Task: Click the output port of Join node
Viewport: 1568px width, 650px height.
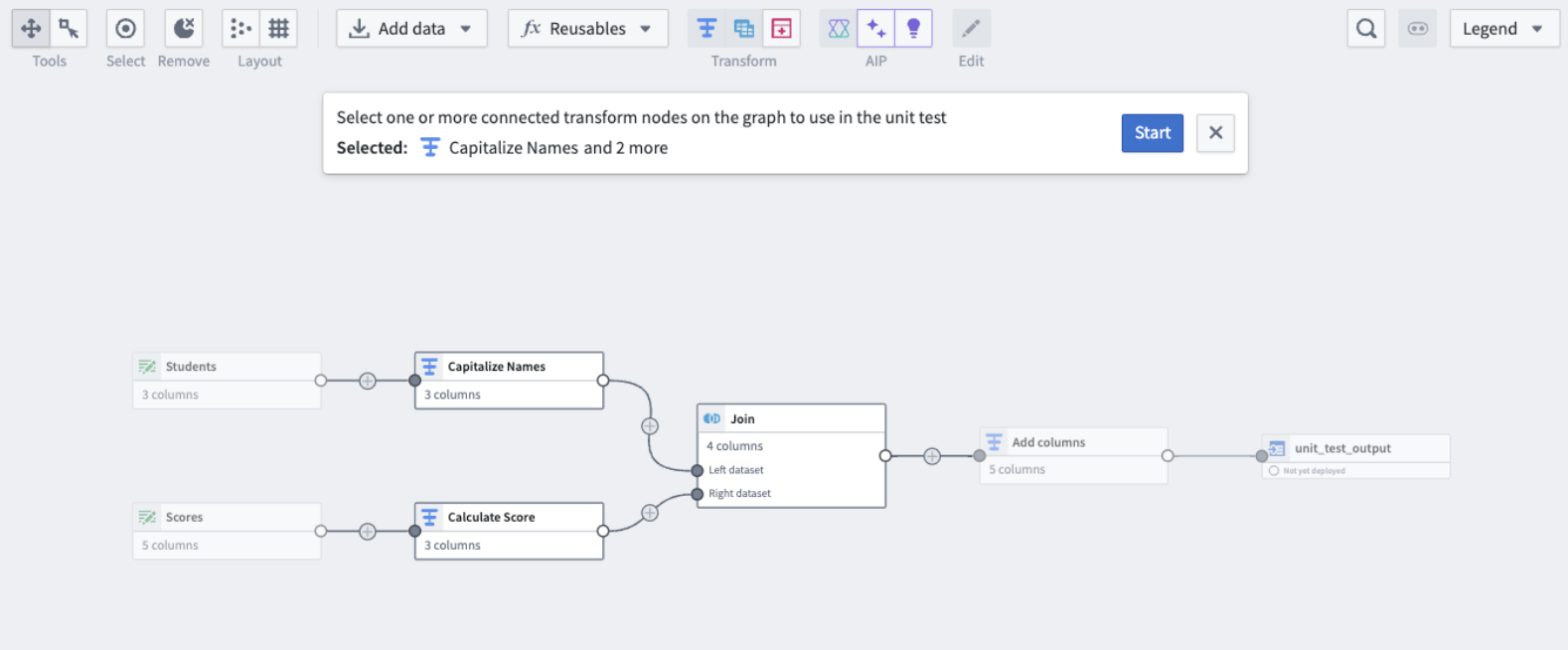Action: coord(885,456)
